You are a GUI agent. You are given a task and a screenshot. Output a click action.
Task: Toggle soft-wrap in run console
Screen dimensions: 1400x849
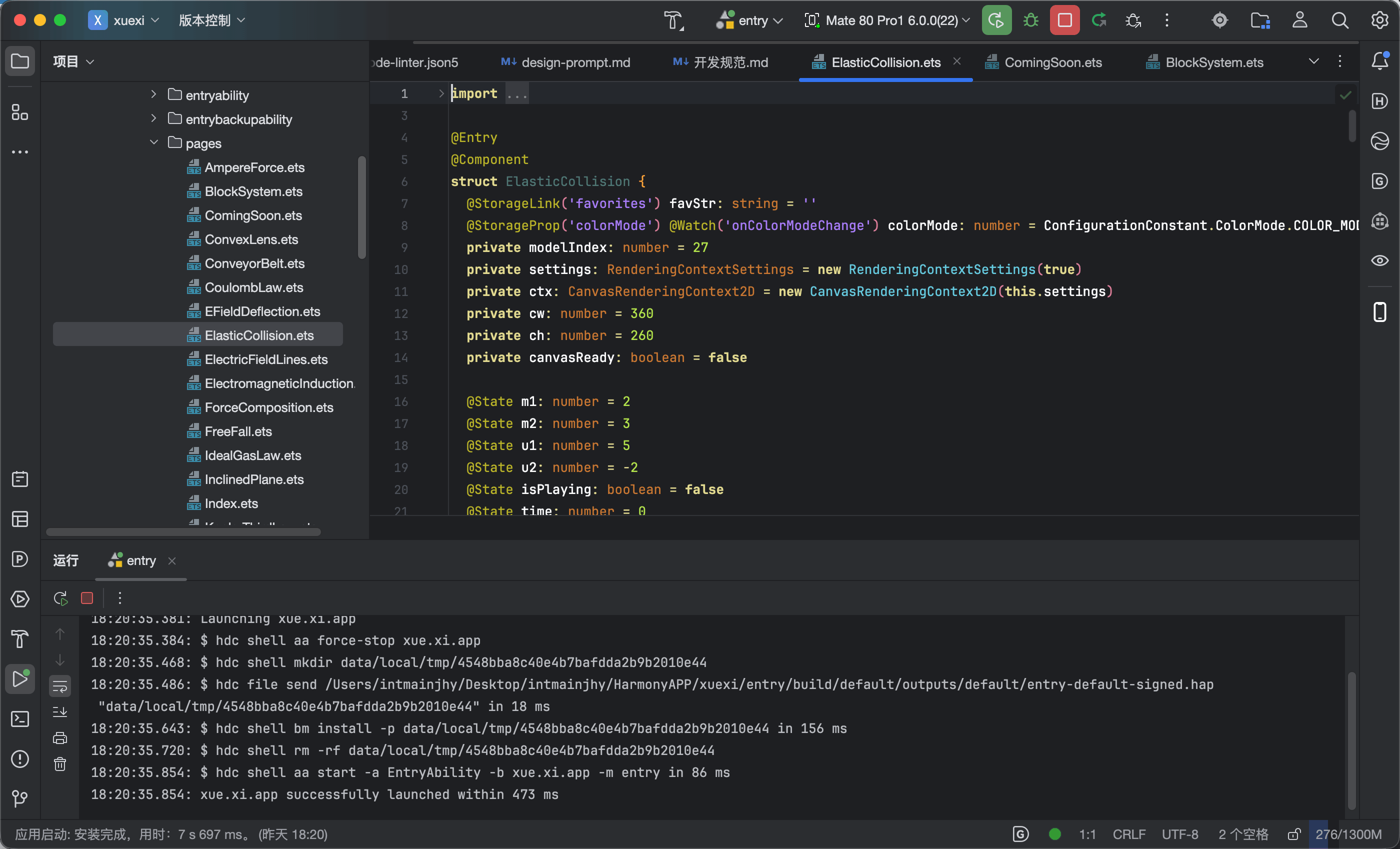click(60, 686)
